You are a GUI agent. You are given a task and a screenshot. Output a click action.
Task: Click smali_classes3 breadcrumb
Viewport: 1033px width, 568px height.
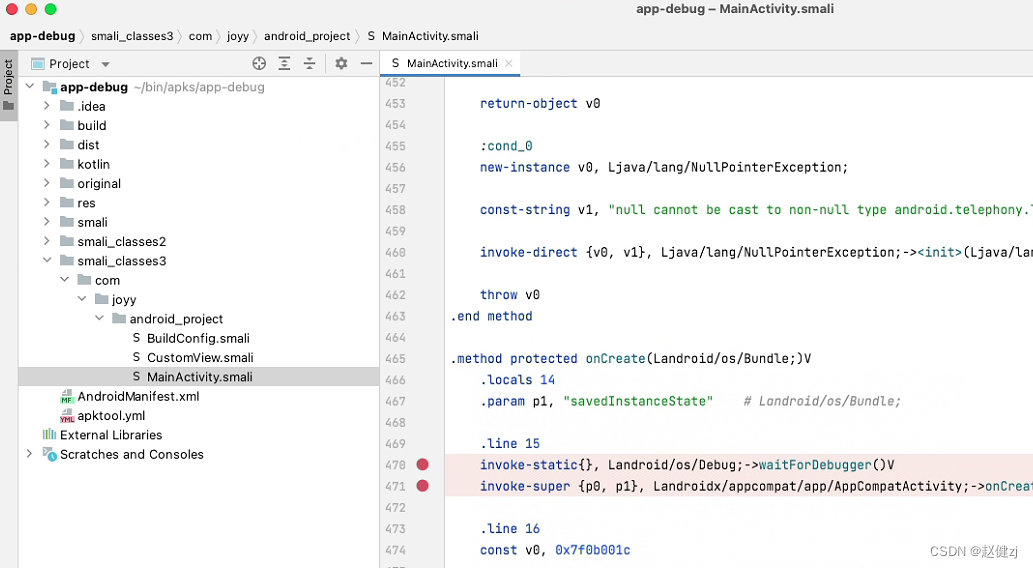(132, 36)
